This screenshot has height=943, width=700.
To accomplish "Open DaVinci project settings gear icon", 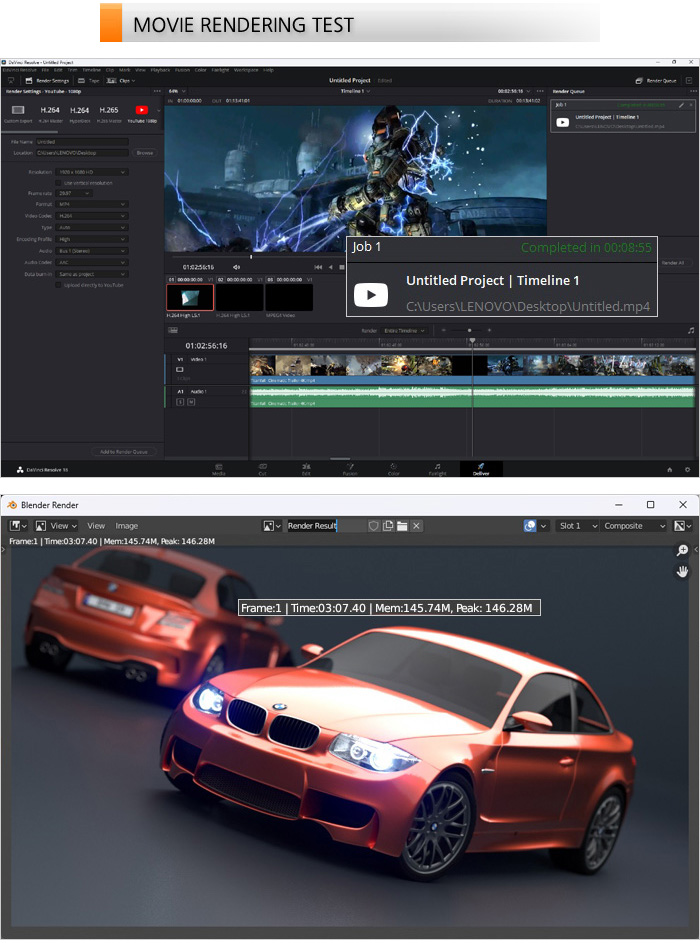I will 687,470.
